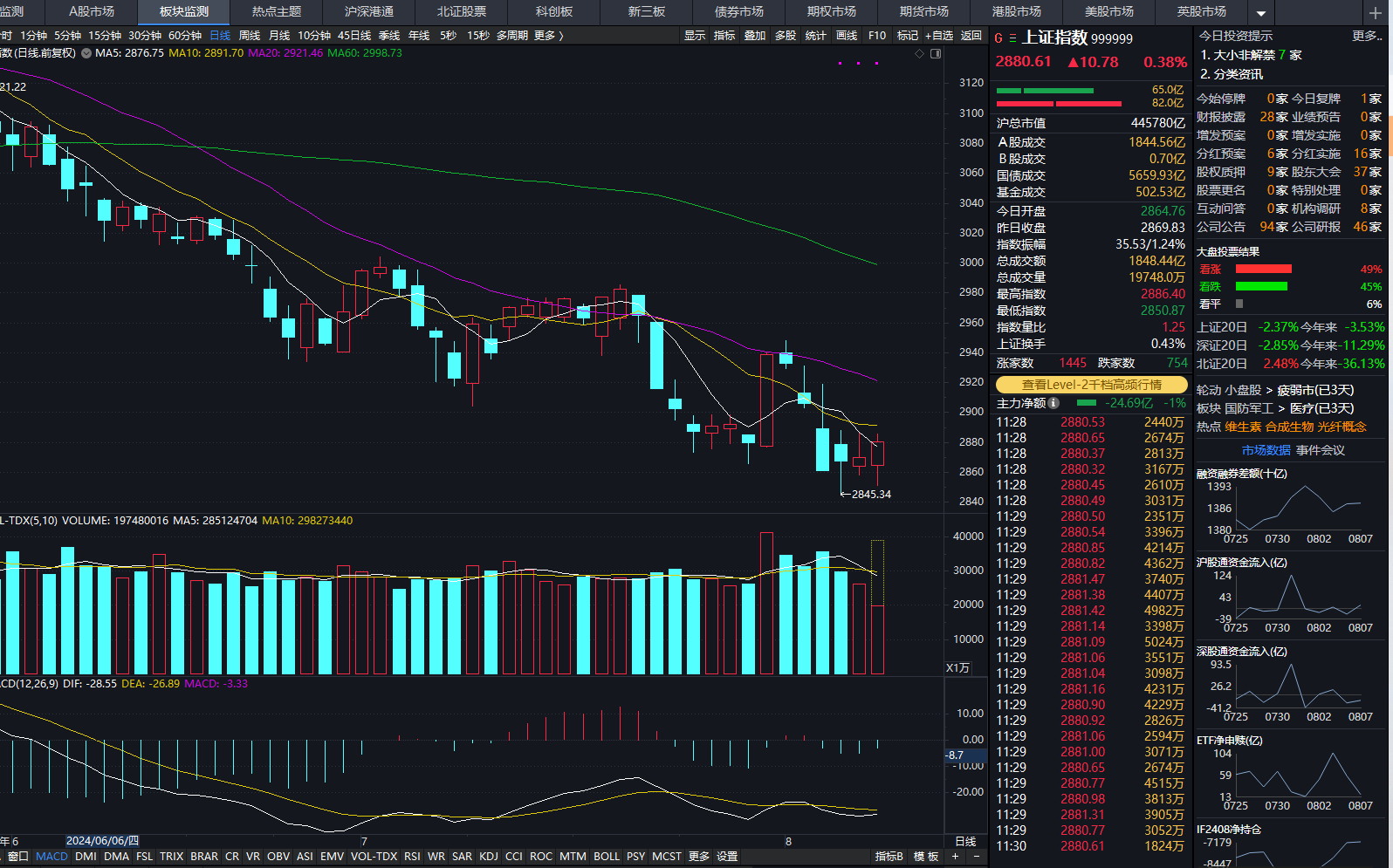
Task: Switch the indicator to KDJ
Action: [489, 857]
